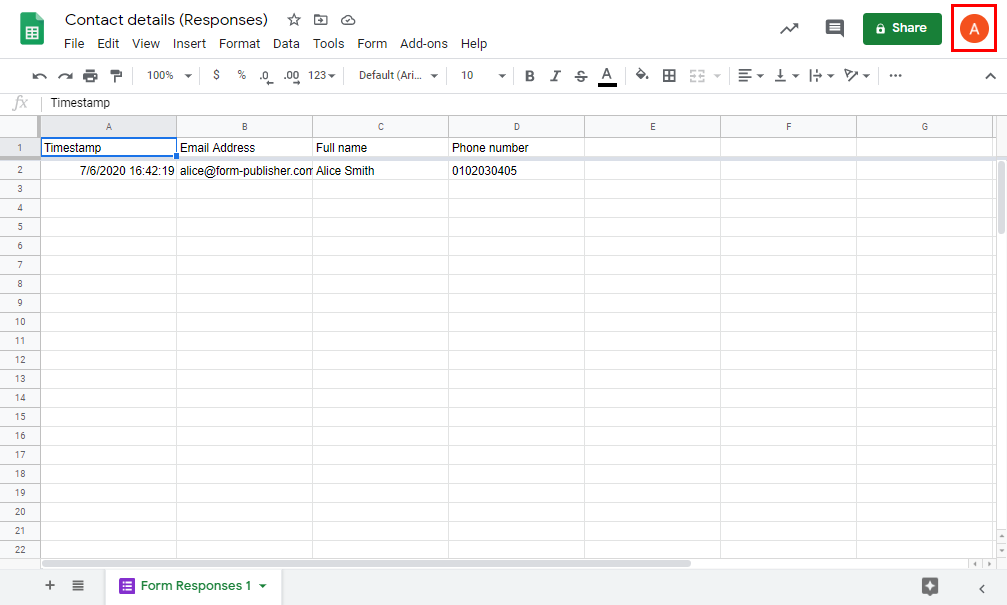Click the document title Contact details (Responses)

click(166, 20)
